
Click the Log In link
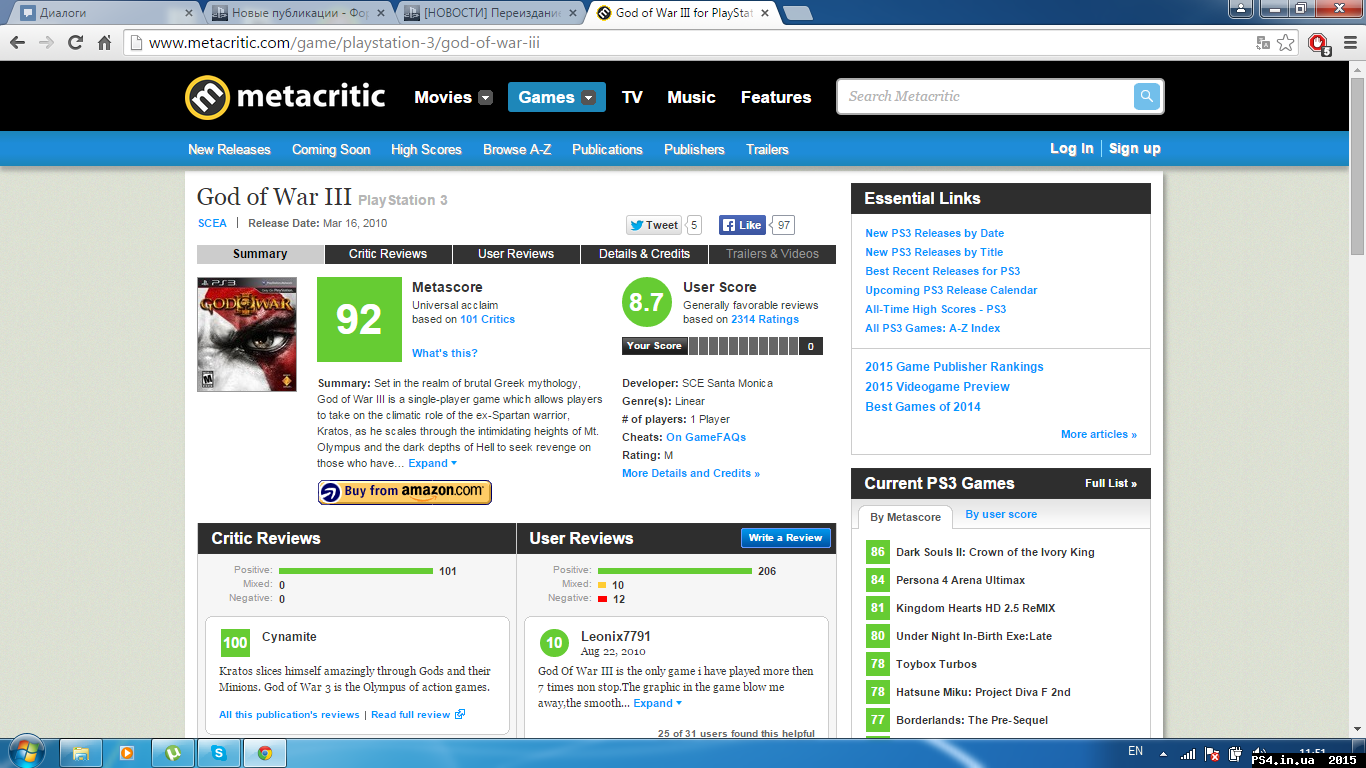pyautogui.click(x=1071, y=148)
